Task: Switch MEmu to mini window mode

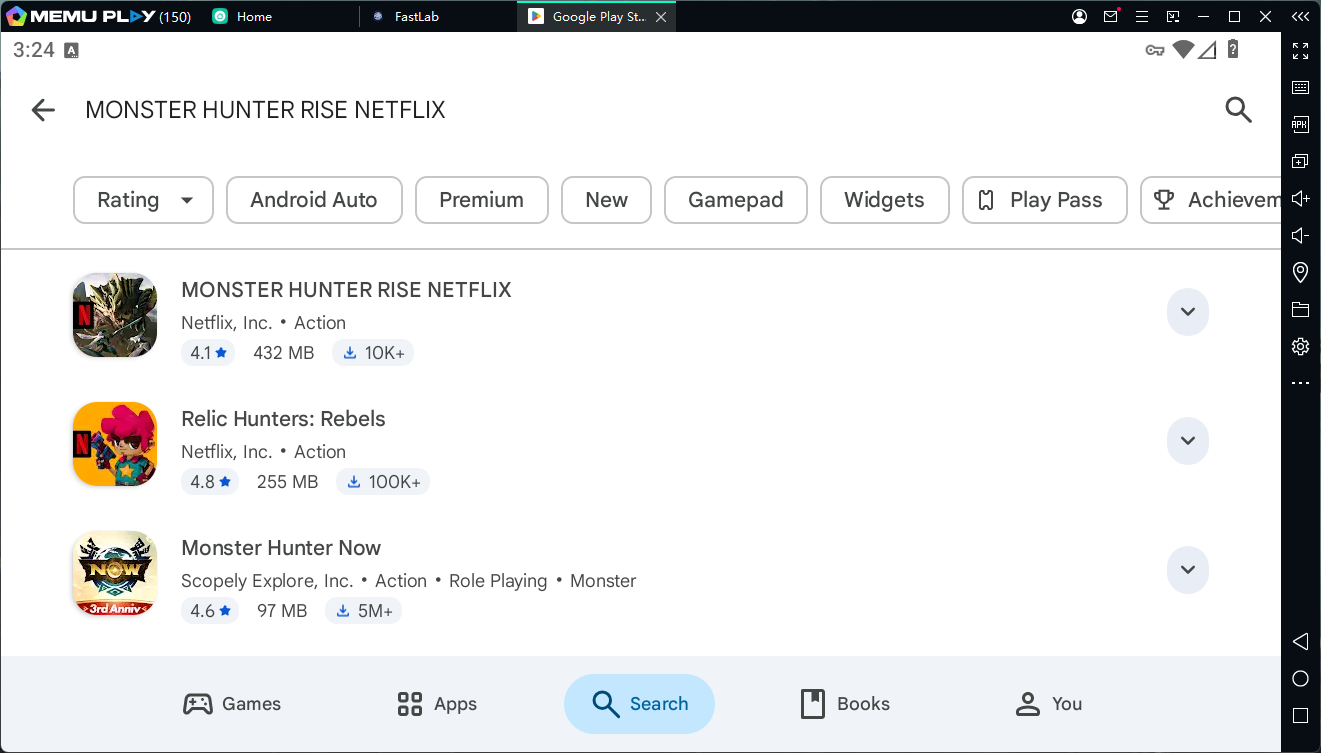Action: point(1173,17)
